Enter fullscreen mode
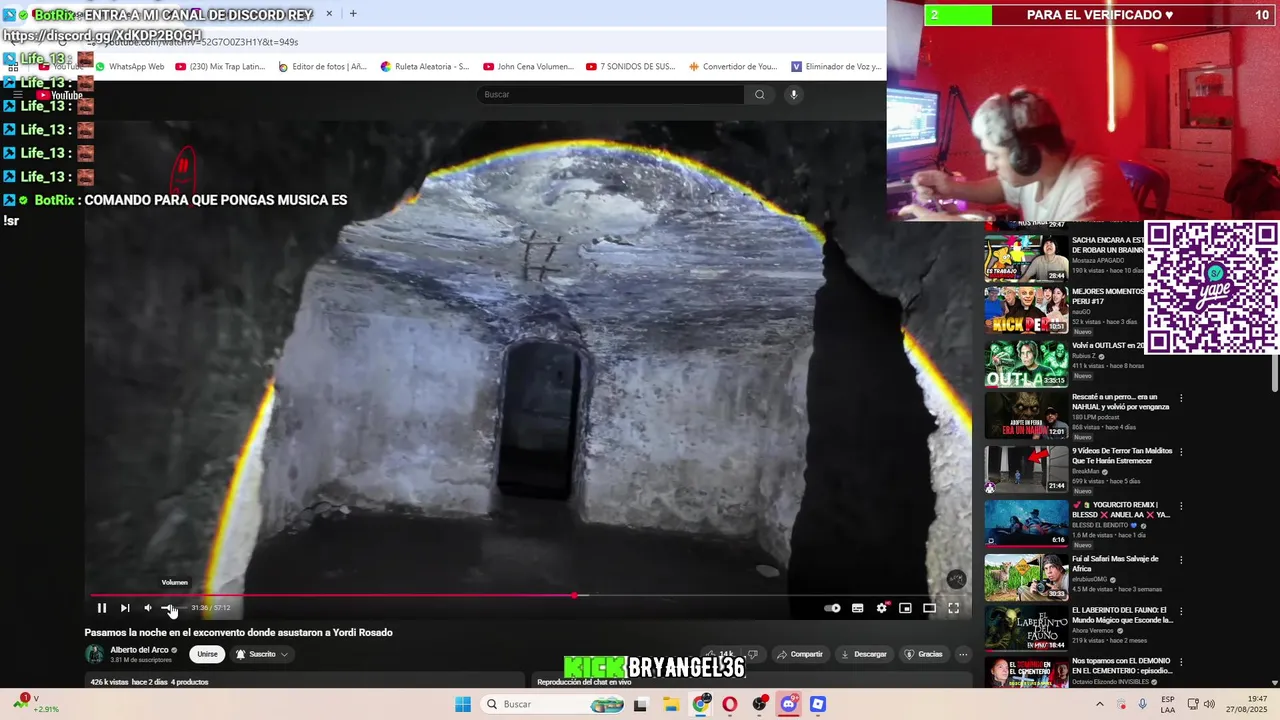Viewport: 1280px width, 720px height. (x=953, y=608)
